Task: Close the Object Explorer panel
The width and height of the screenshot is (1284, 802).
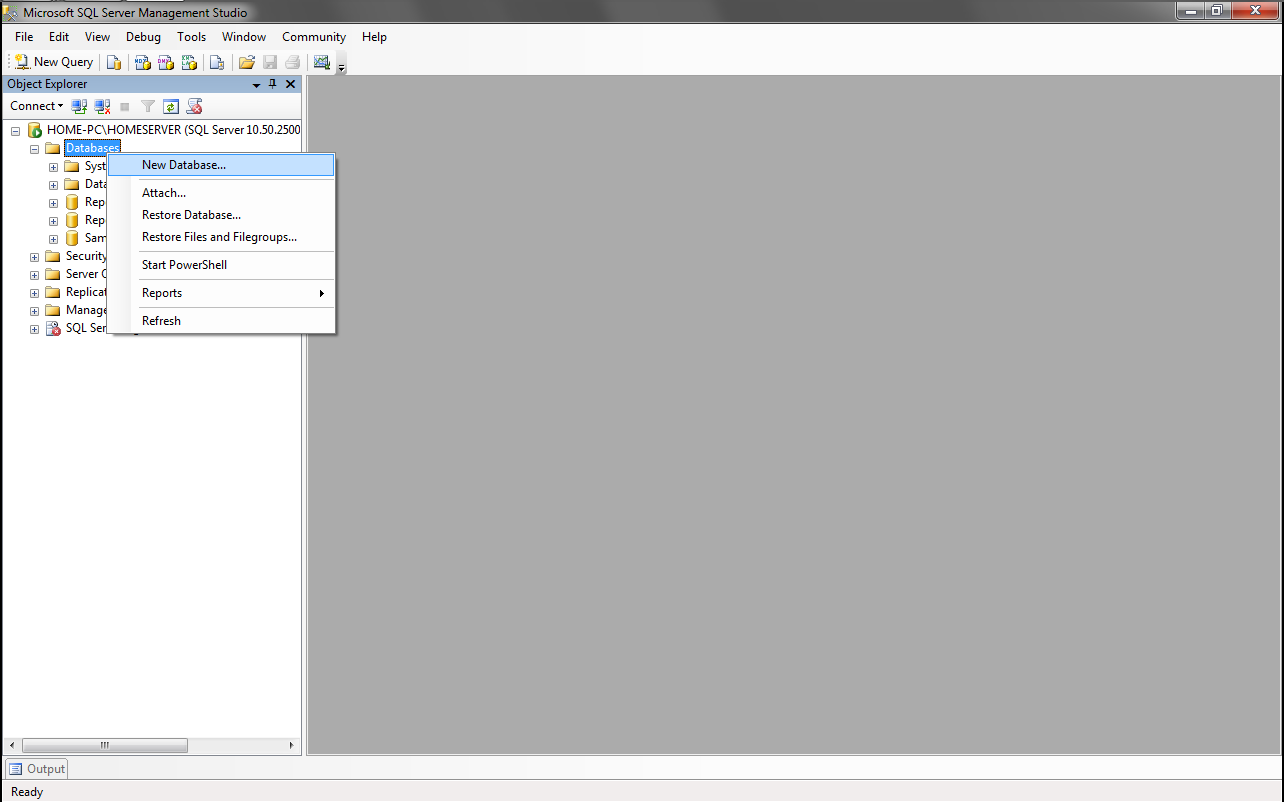Action: click(x=291, y=84)
